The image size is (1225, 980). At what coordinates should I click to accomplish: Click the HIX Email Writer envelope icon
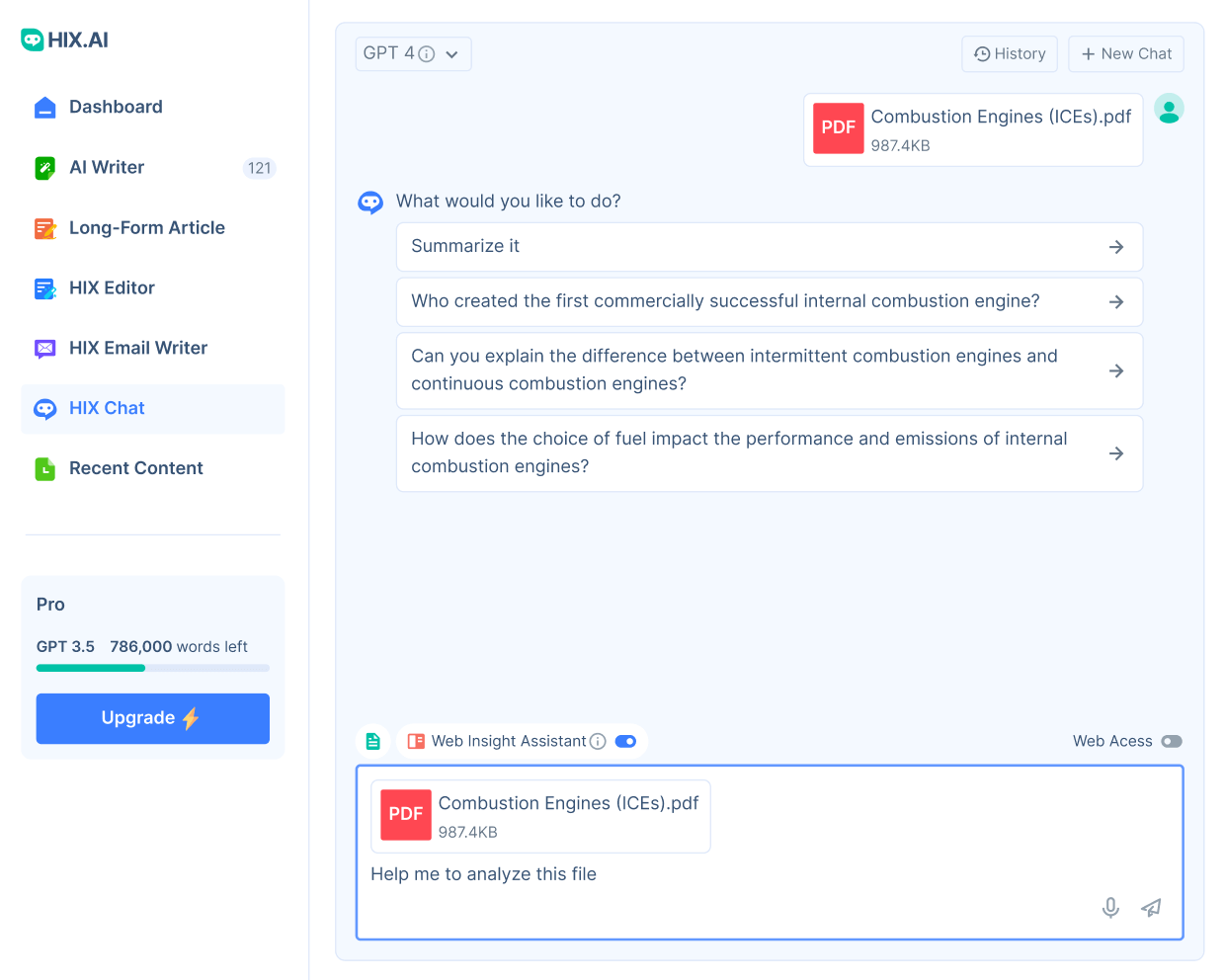click(45, 348)
